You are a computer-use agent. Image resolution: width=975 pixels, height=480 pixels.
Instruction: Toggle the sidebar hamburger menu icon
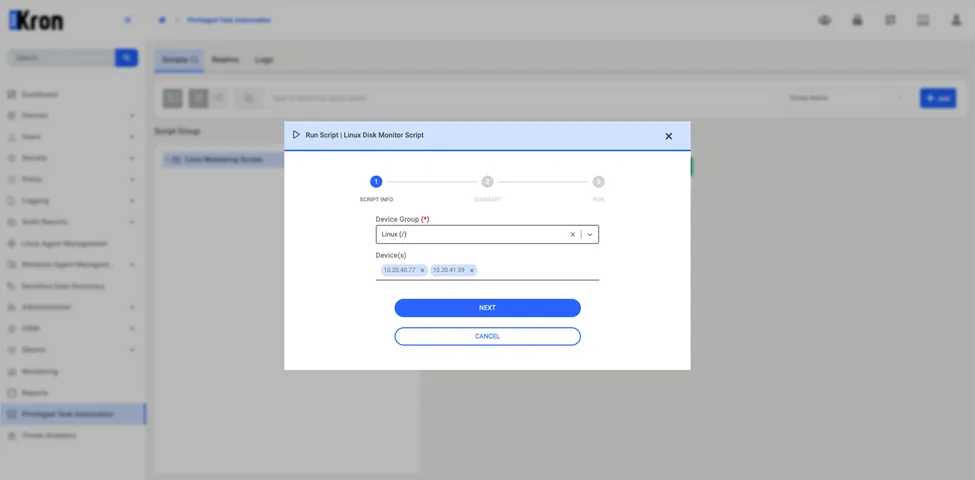(x=128, y=21)
